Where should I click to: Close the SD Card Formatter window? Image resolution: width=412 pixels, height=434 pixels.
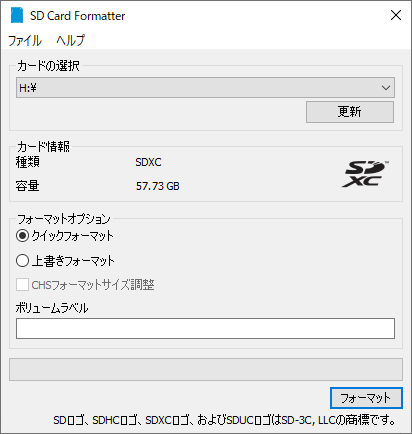[396, 15]
